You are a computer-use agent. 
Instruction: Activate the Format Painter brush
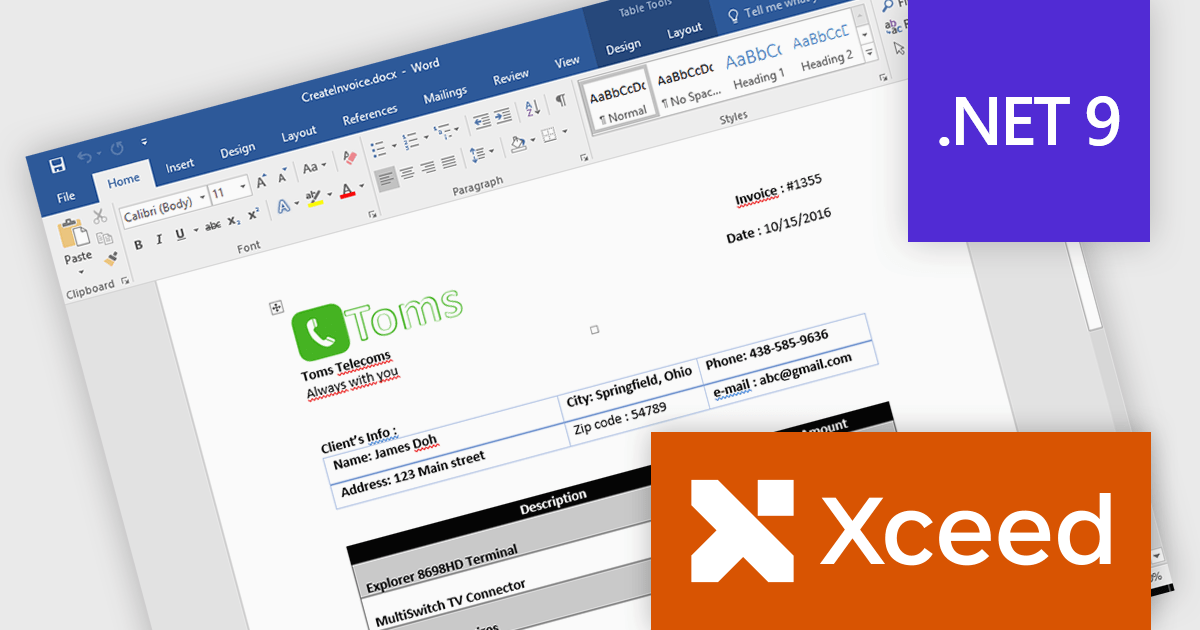pyautogui.click(x=110, y=258)
